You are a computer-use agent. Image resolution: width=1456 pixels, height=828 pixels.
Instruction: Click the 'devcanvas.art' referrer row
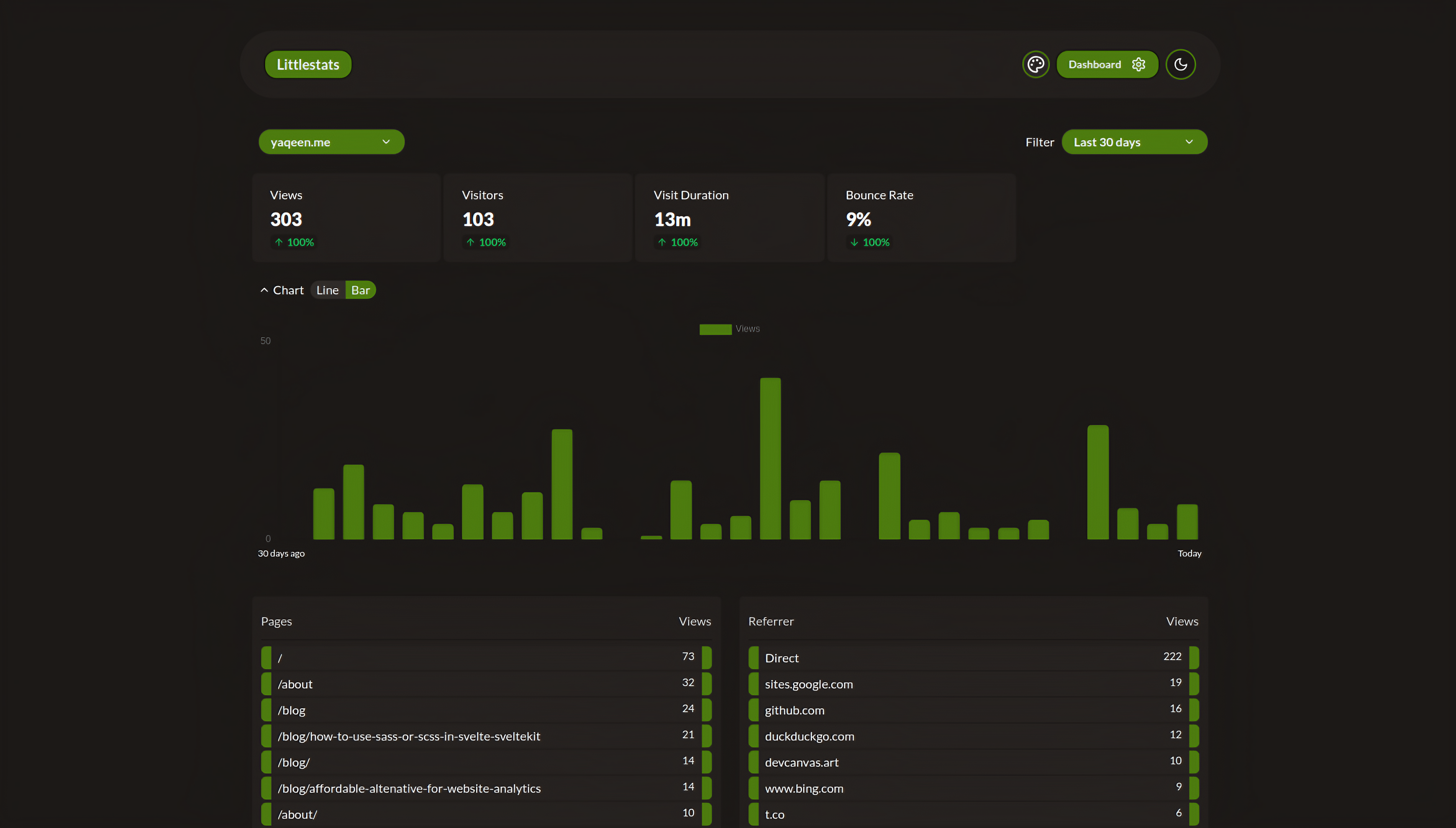tap(974, 762)
